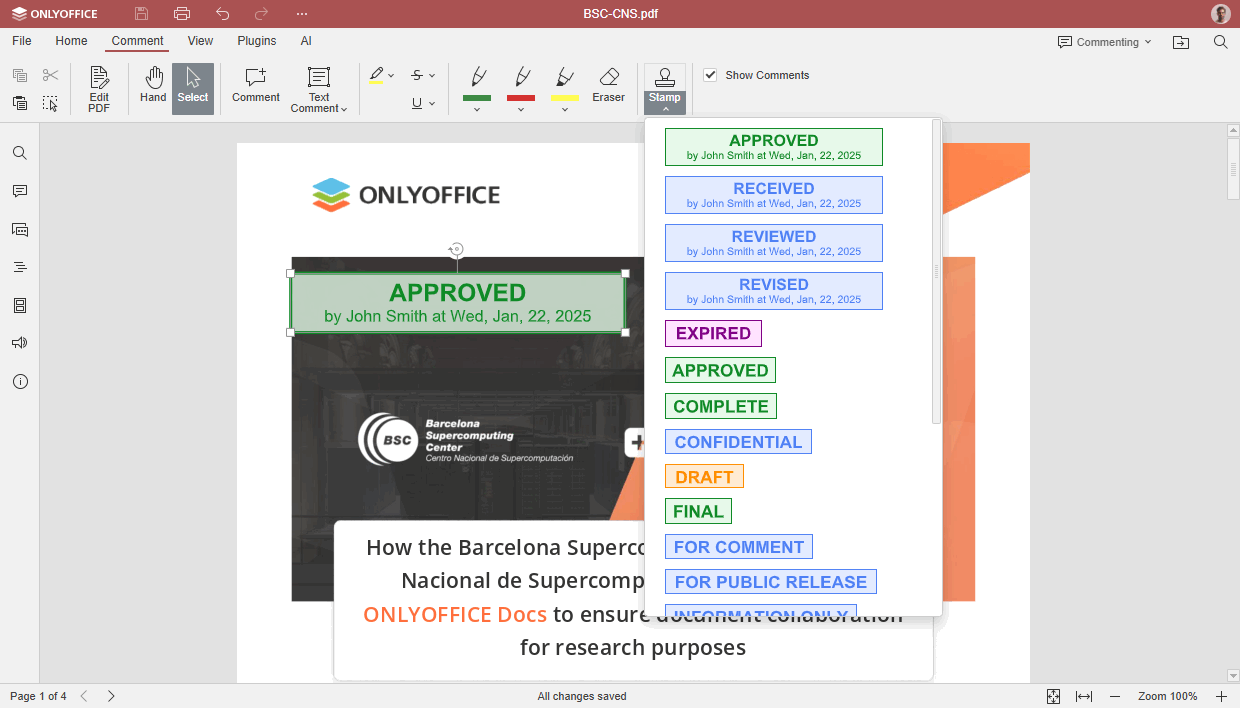The image size is (1240, 708).
Task: Open the Comments panel in the left sidebar
Action: click(20, 191)
